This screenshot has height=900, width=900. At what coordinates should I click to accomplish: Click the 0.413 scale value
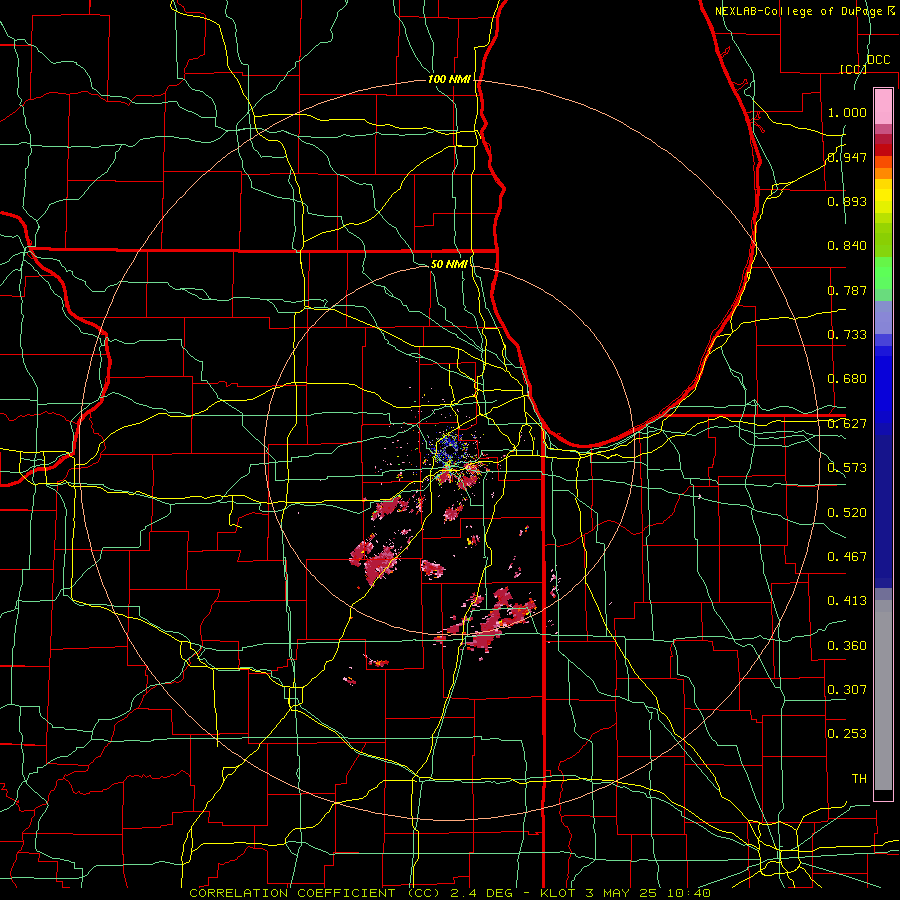(x=847, y=601)
